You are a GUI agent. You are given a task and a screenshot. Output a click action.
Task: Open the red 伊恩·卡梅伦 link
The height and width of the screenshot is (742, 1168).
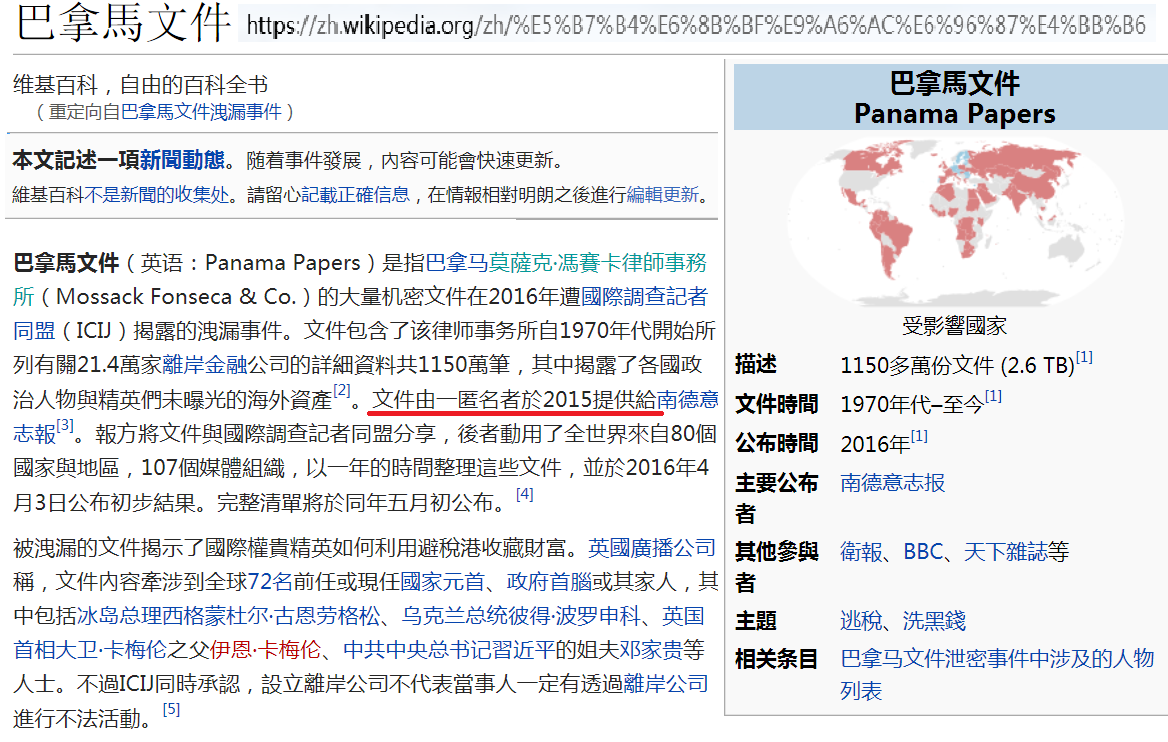[x=265, y=650]
